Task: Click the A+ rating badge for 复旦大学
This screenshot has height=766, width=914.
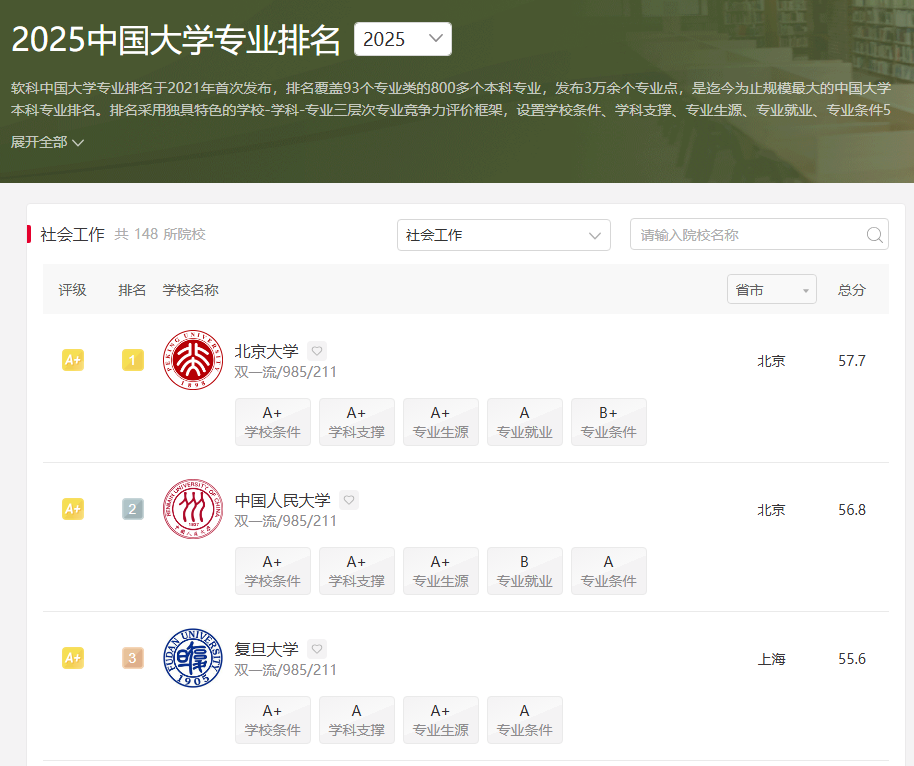Action: (x=73, y=658)
